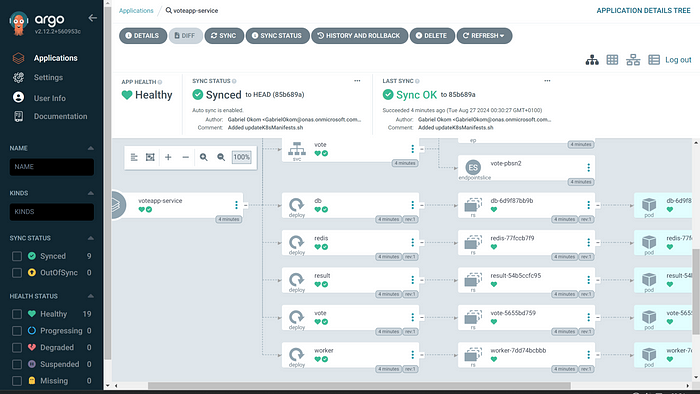Open the redis deploy node kebab menu

pos(412,242)
